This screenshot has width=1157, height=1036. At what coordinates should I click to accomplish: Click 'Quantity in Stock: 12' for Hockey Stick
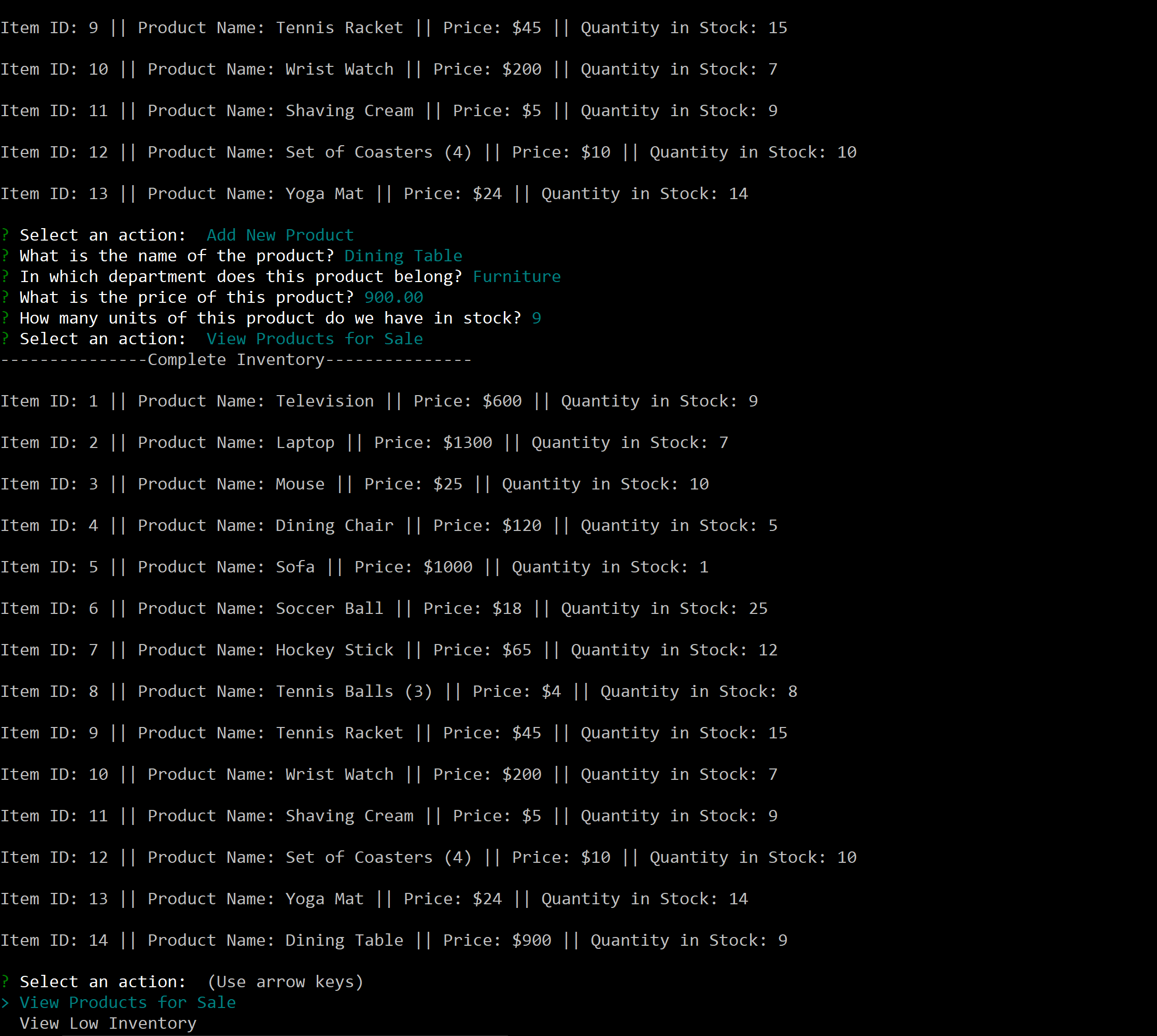674,650
